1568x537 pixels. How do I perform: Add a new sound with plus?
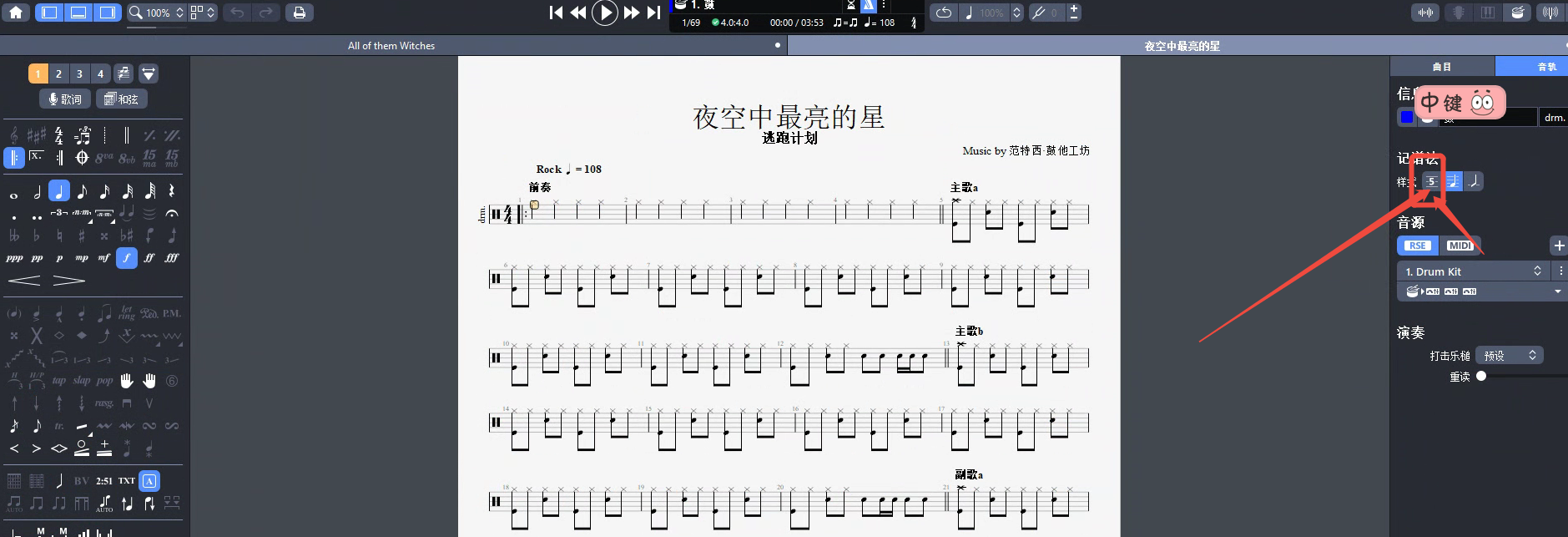1559,246
